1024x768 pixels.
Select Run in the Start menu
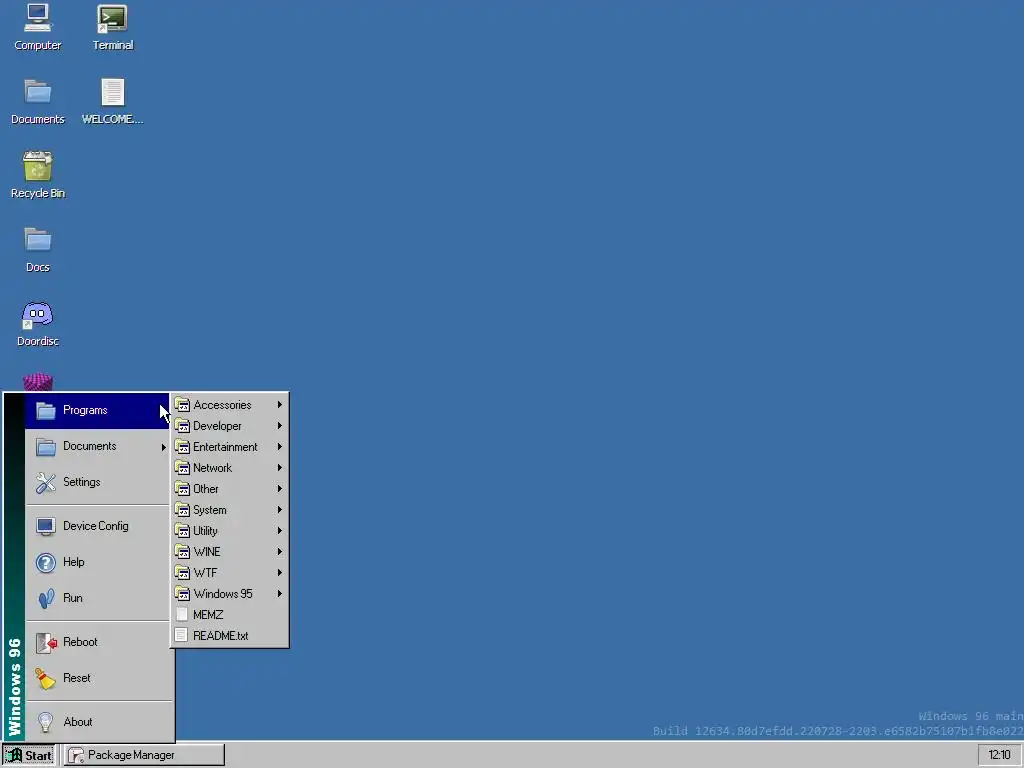tap(97, 598)
